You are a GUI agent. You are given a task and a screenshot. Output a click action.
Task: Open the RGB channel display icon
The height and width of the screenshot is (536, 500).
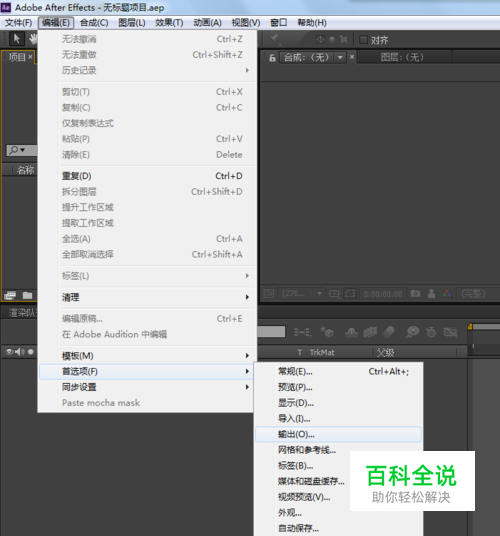pyautogui.click(x=447, y=294)
